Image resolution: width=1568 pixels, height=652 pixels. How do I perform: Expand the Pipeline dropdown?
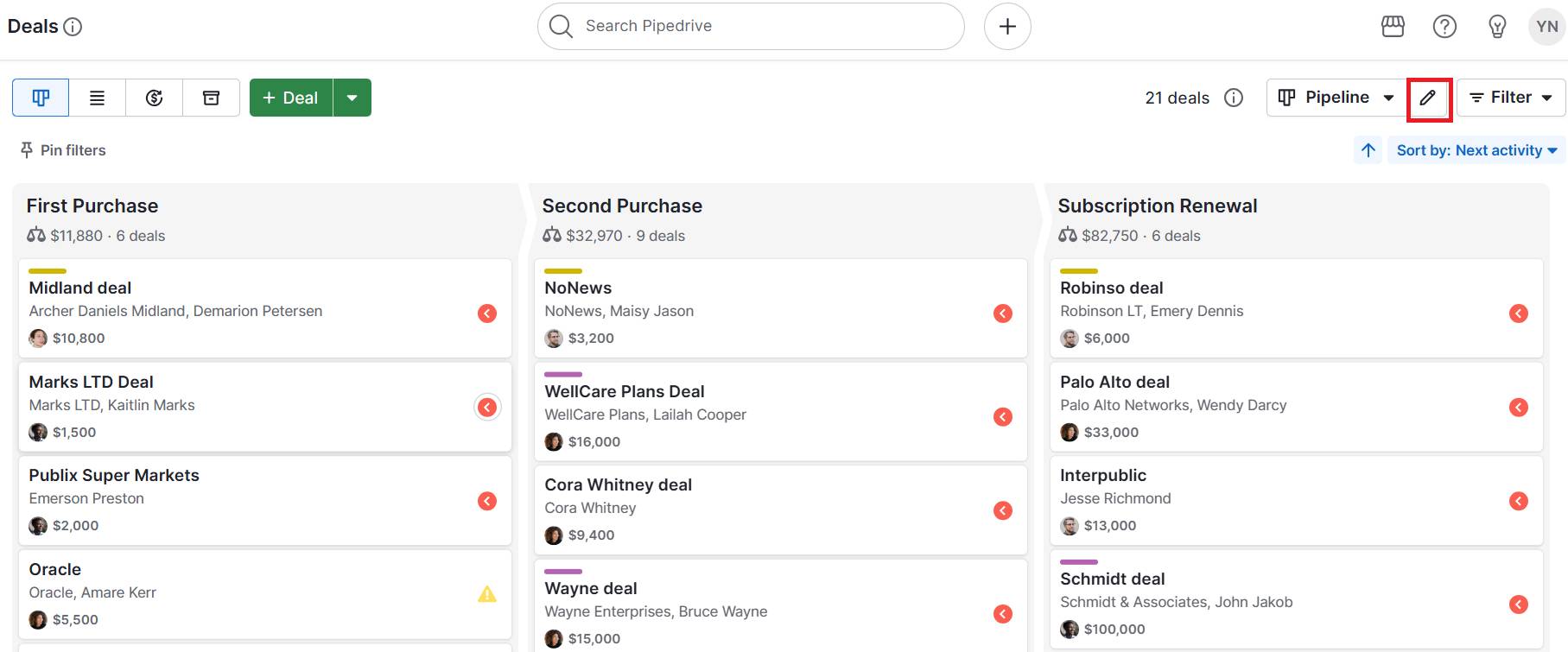tap(1336, 98)
